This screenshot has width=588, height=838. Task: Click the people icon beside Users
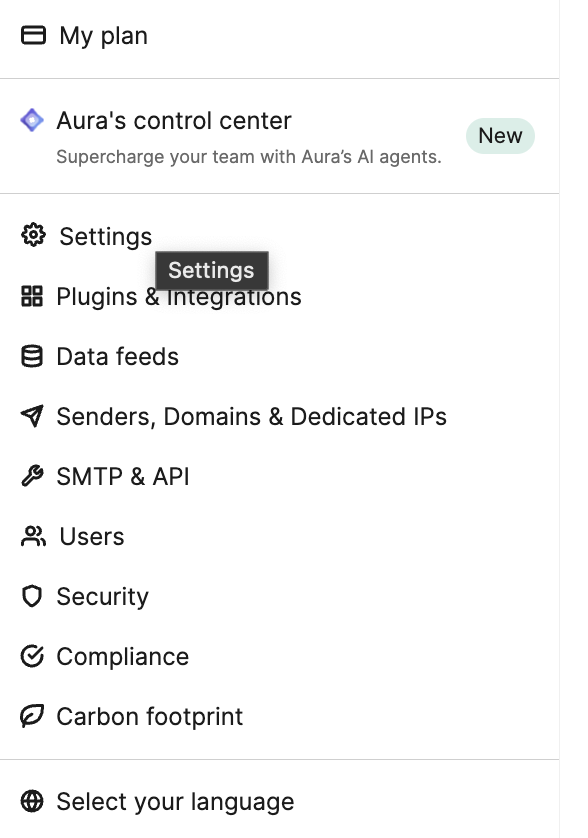[33, 536]
